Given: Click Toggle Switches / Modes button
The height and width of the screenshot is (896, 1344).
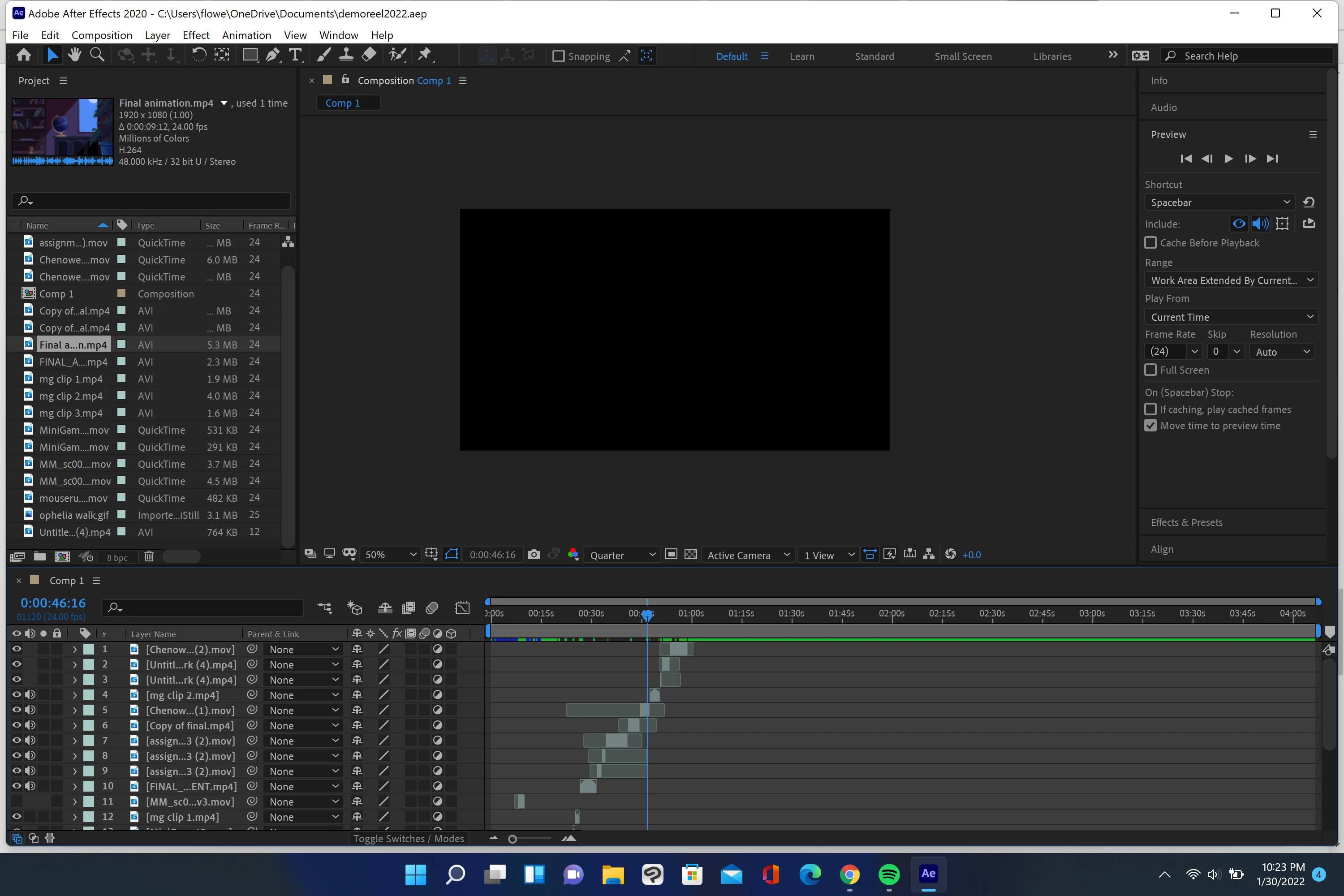Looking at the screenshot, I should [408, 838].
